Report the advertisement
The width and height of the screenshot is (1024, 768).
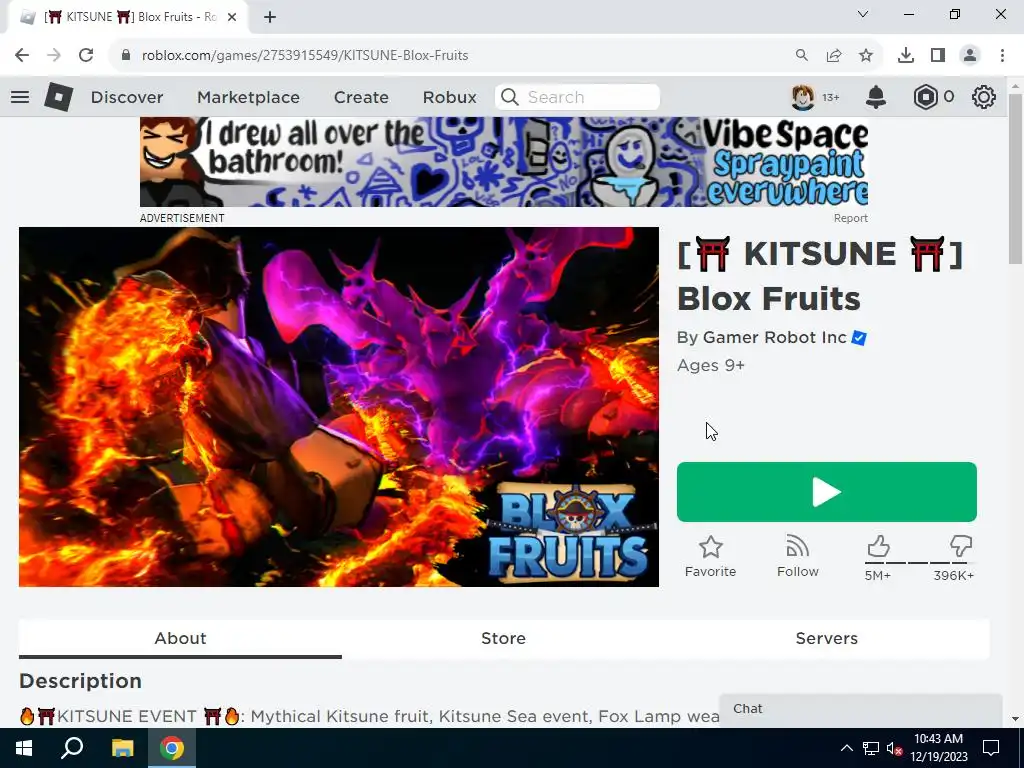(850, 218)
